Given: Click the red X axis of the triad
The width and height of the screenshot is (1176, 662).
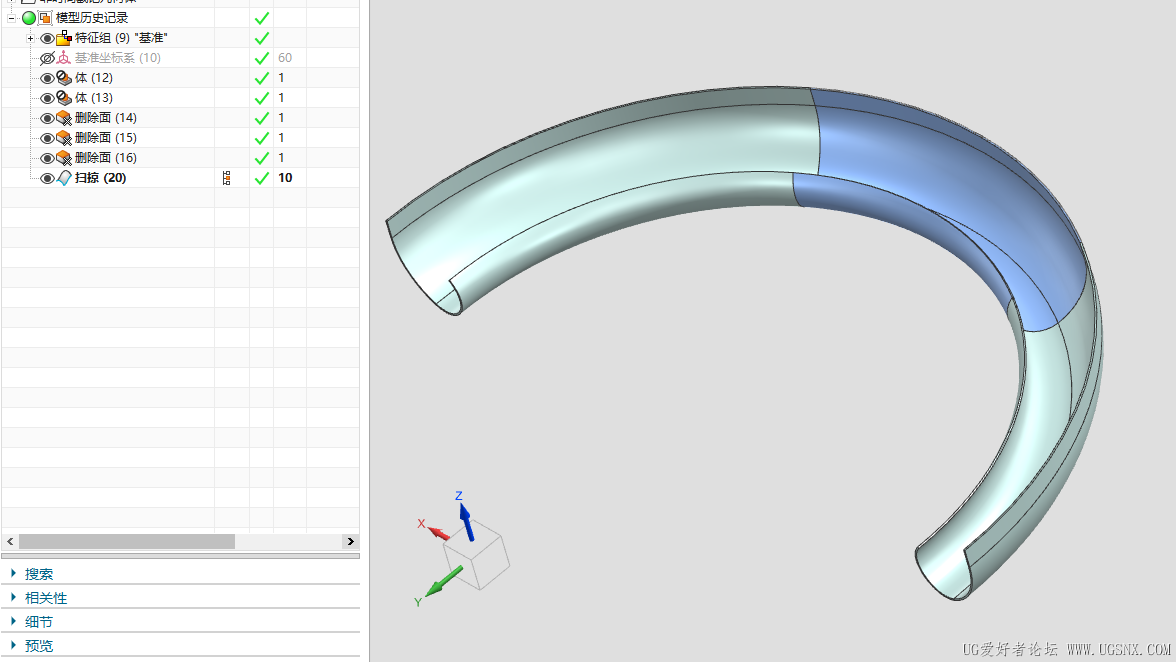Looking at the screenshot, I should pyautogui.click(x=438, y=532).
